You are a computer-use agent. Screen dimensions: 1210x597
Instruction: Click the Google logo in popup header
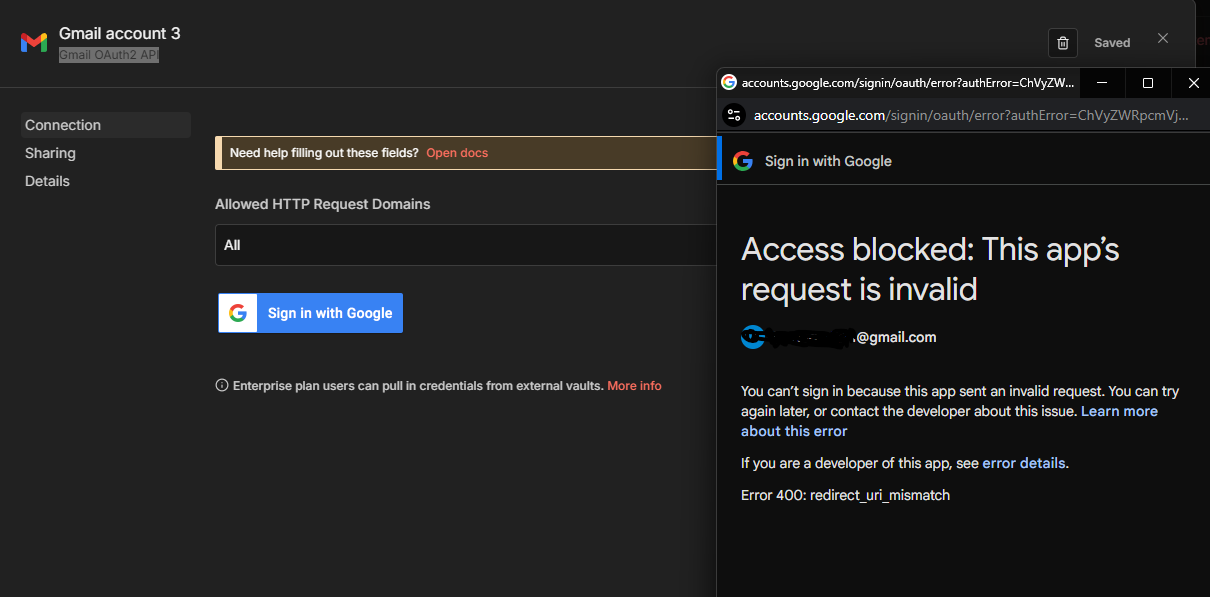(742, 161)
